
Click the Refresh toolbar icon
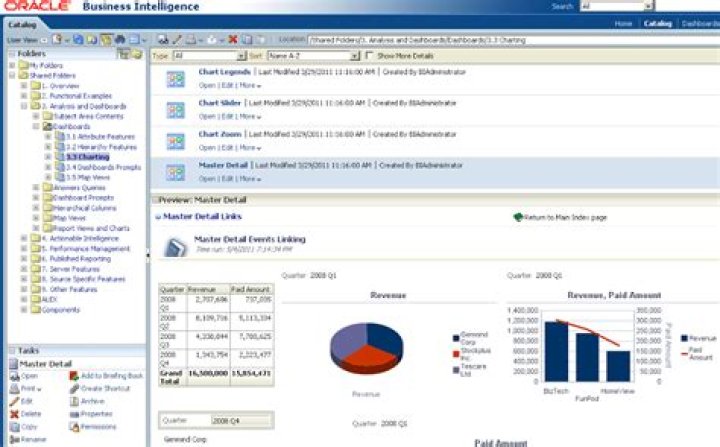(x=79, y=40)
